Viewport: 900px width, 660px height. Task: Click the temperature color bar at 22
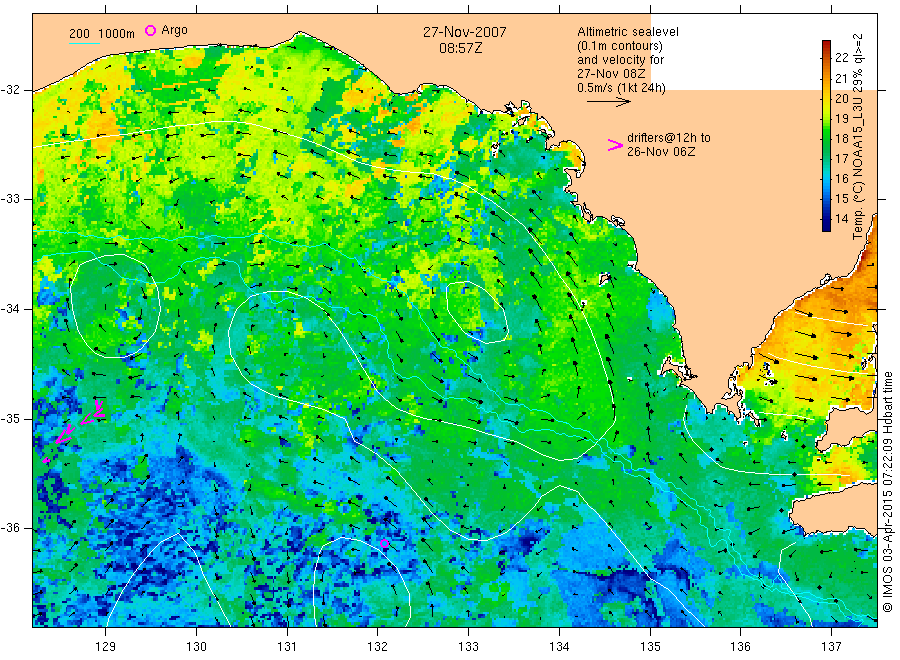coord(827,57)
